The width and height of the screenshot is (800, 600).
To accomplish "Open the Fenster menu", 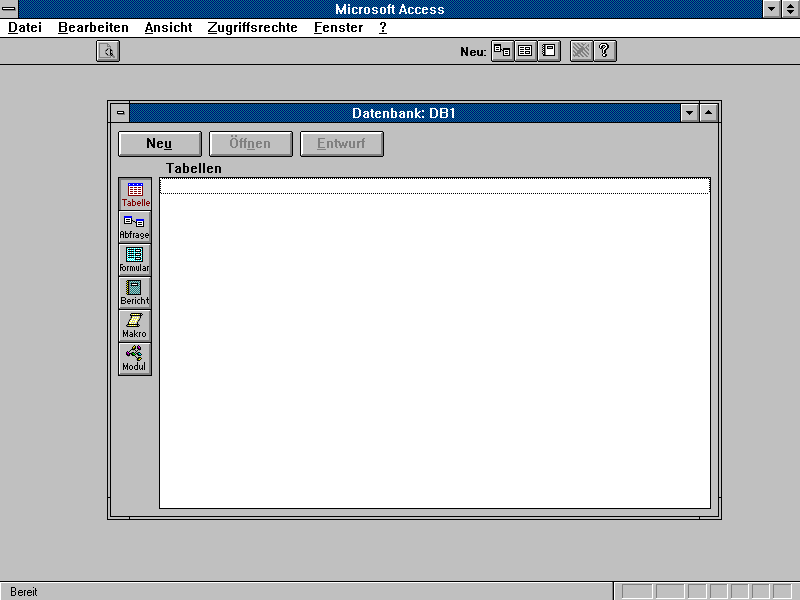I will (338, 28).
